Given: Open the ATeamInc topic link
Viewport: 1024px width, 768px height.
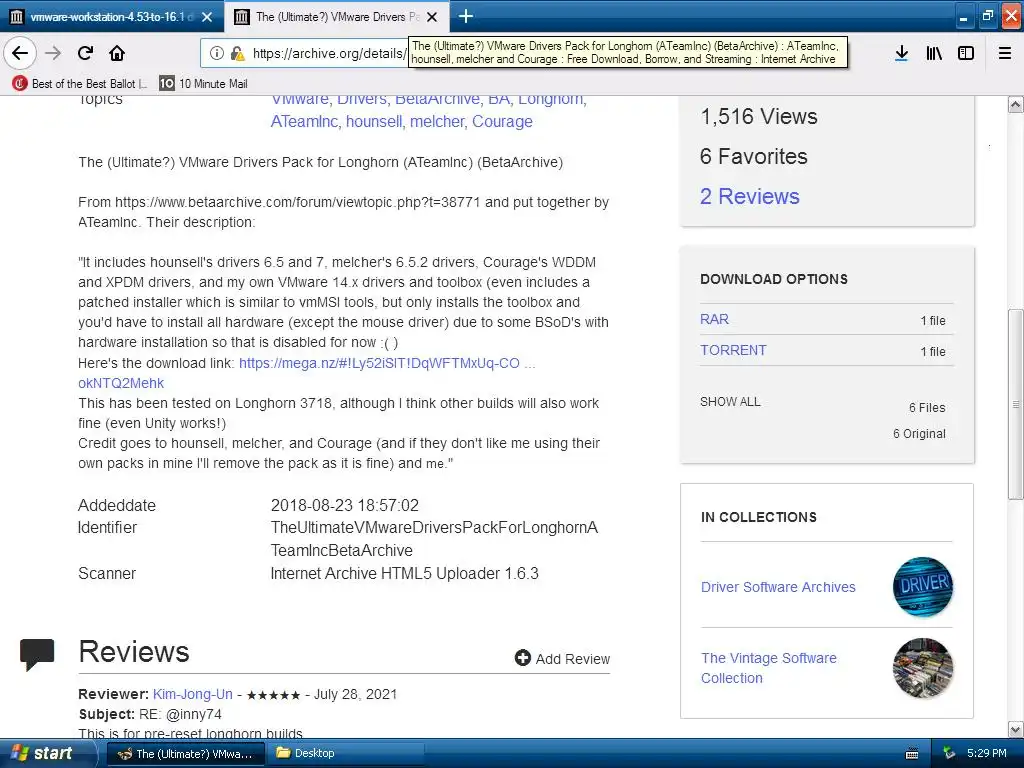Looking at the screenshot, I should [x=304, y=121].
